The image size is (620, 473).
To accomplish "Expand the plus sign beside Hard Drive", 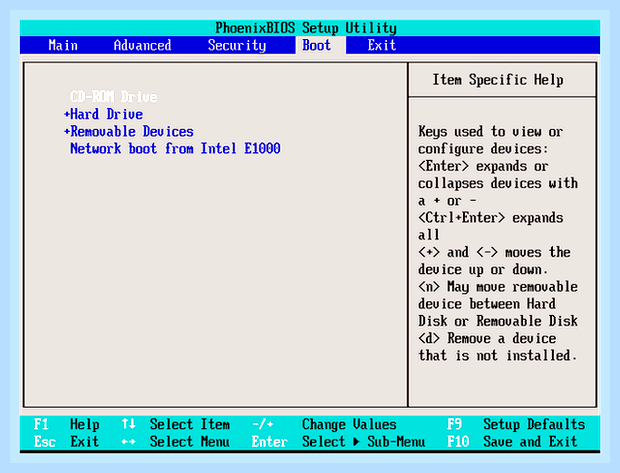I will tap(67, 114).
